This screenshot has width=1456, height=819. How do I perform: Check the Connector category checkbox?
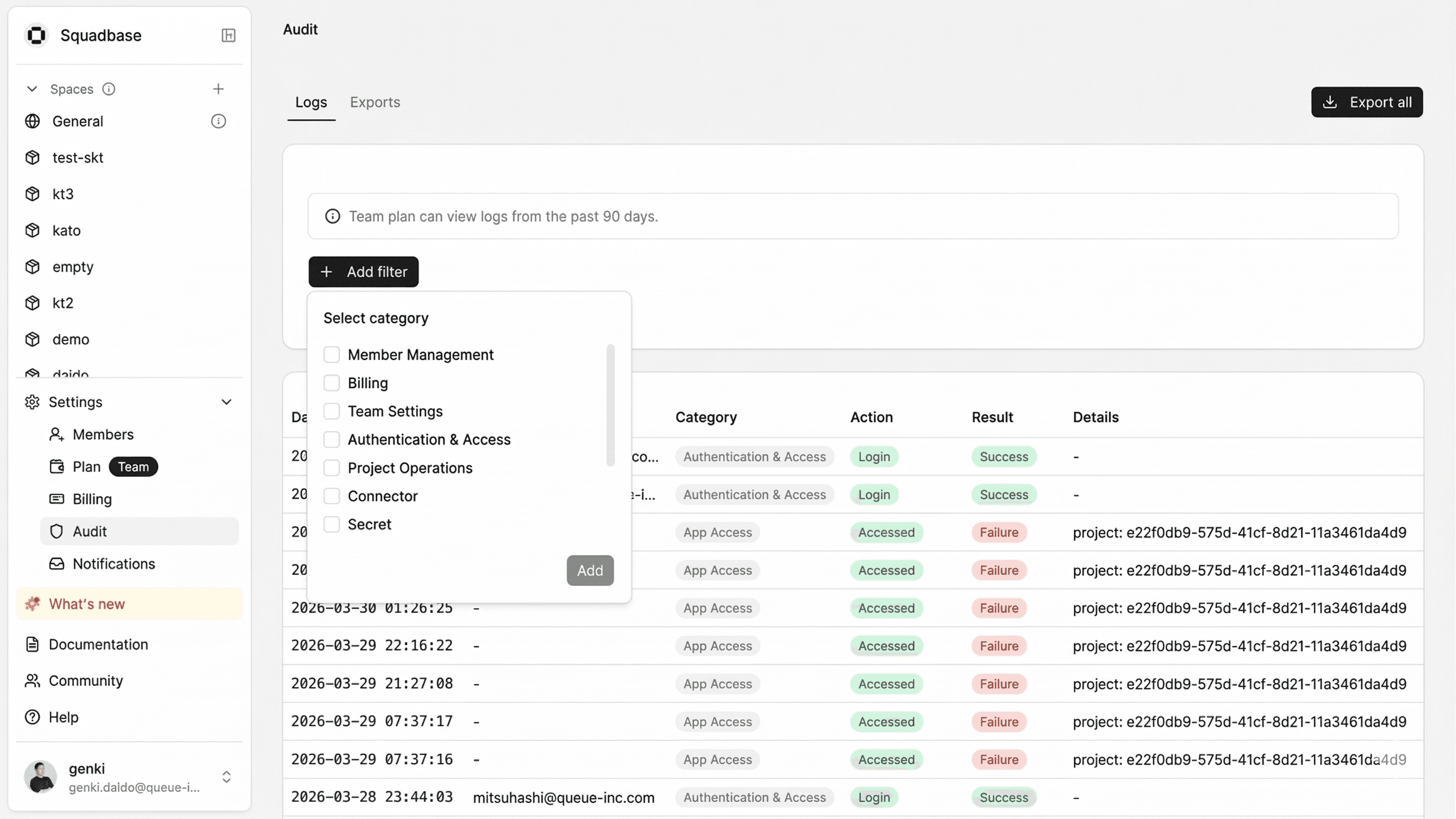coord(332,496)
